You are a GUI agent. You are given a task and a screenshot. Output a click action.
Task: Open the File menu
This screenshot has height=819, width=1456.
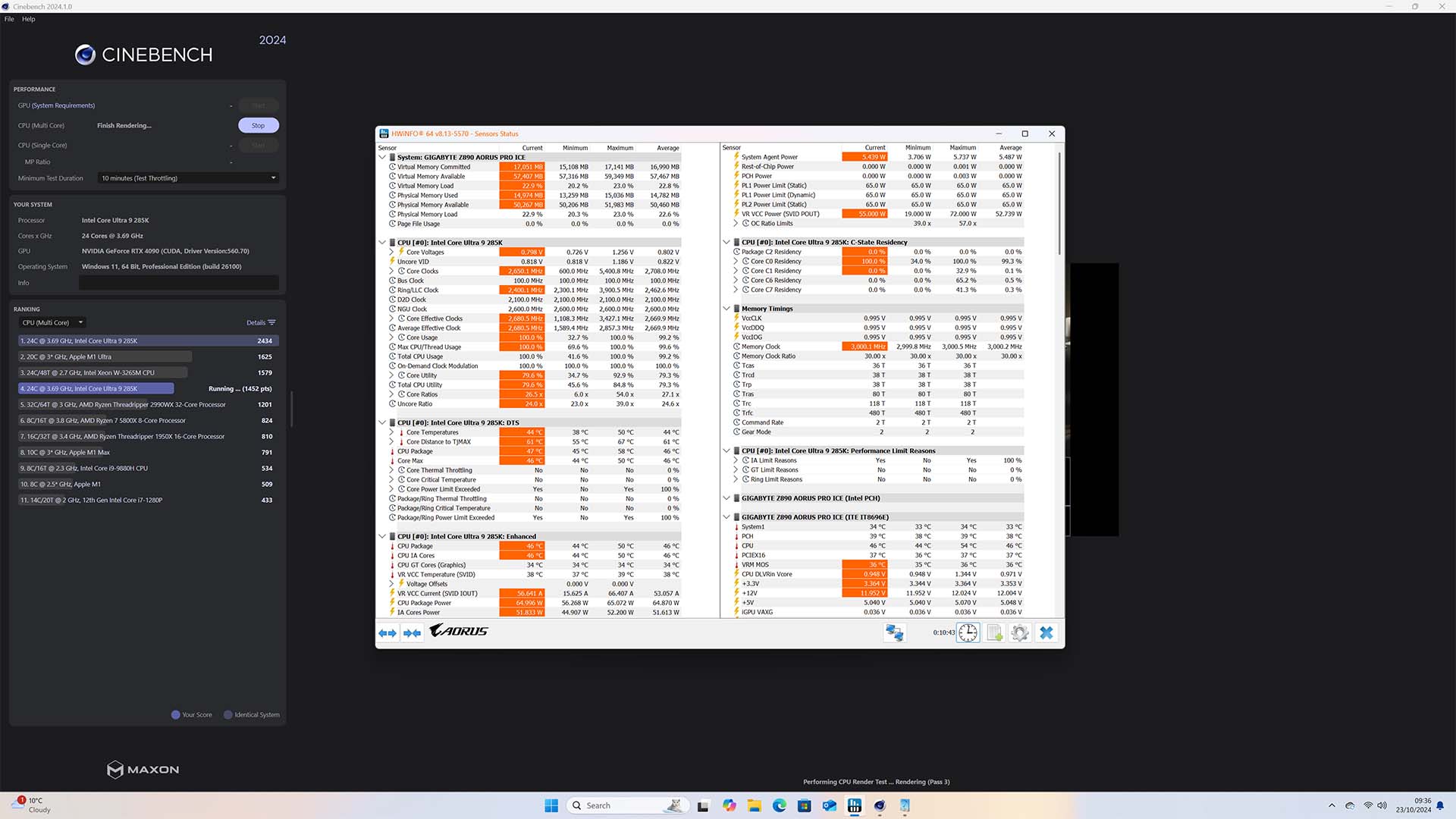tap(9, 19)
